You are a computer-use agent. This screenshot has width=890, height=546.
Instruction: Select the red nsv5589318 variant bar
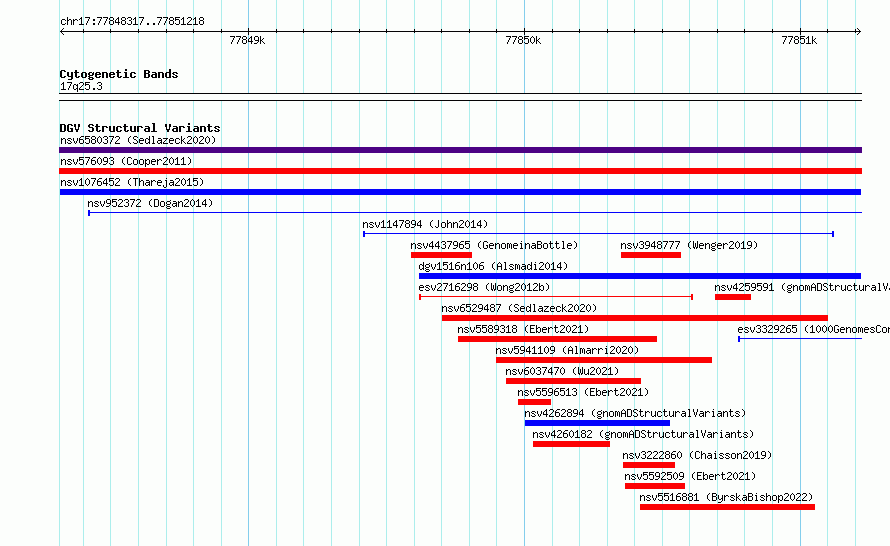pos(557,339)
